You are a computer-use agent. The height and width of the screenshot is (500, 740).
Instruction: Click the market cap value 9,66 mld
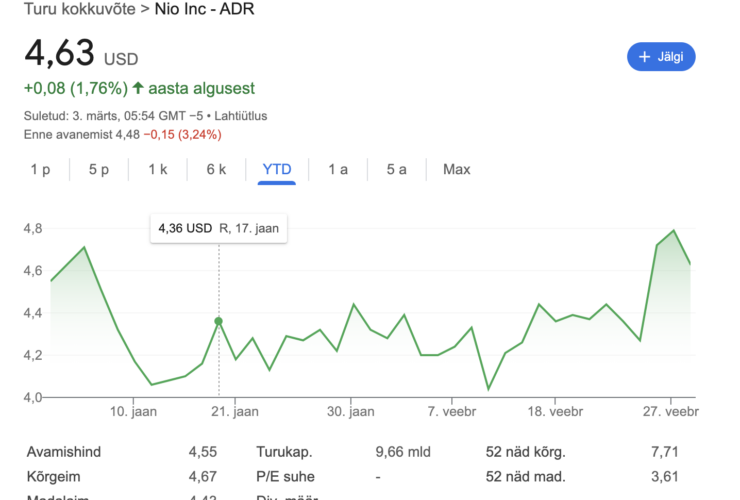[x=403, y=452]
